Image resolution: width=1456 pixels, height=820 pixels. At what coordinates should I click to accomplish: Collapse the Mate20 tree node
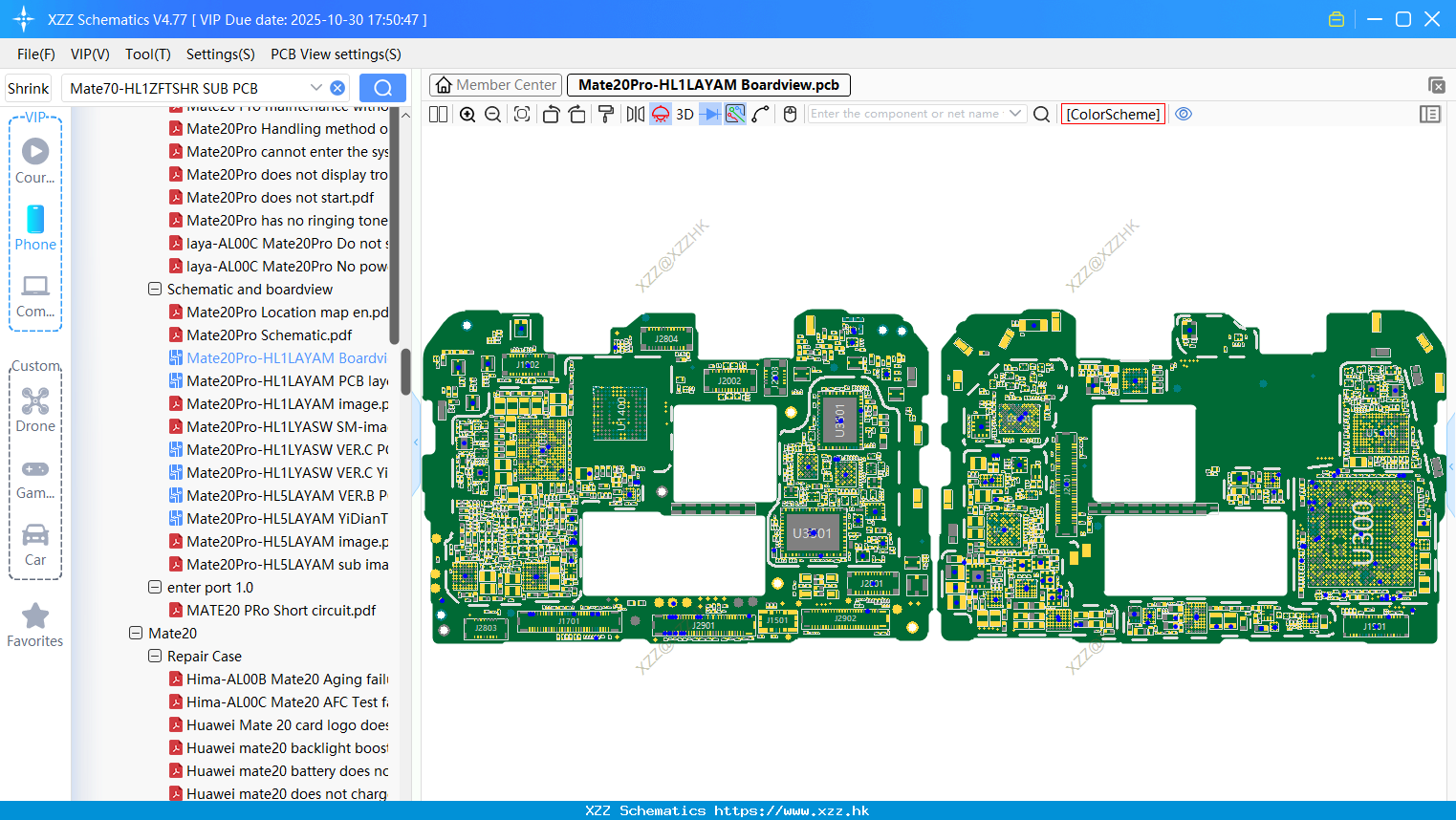136,633
